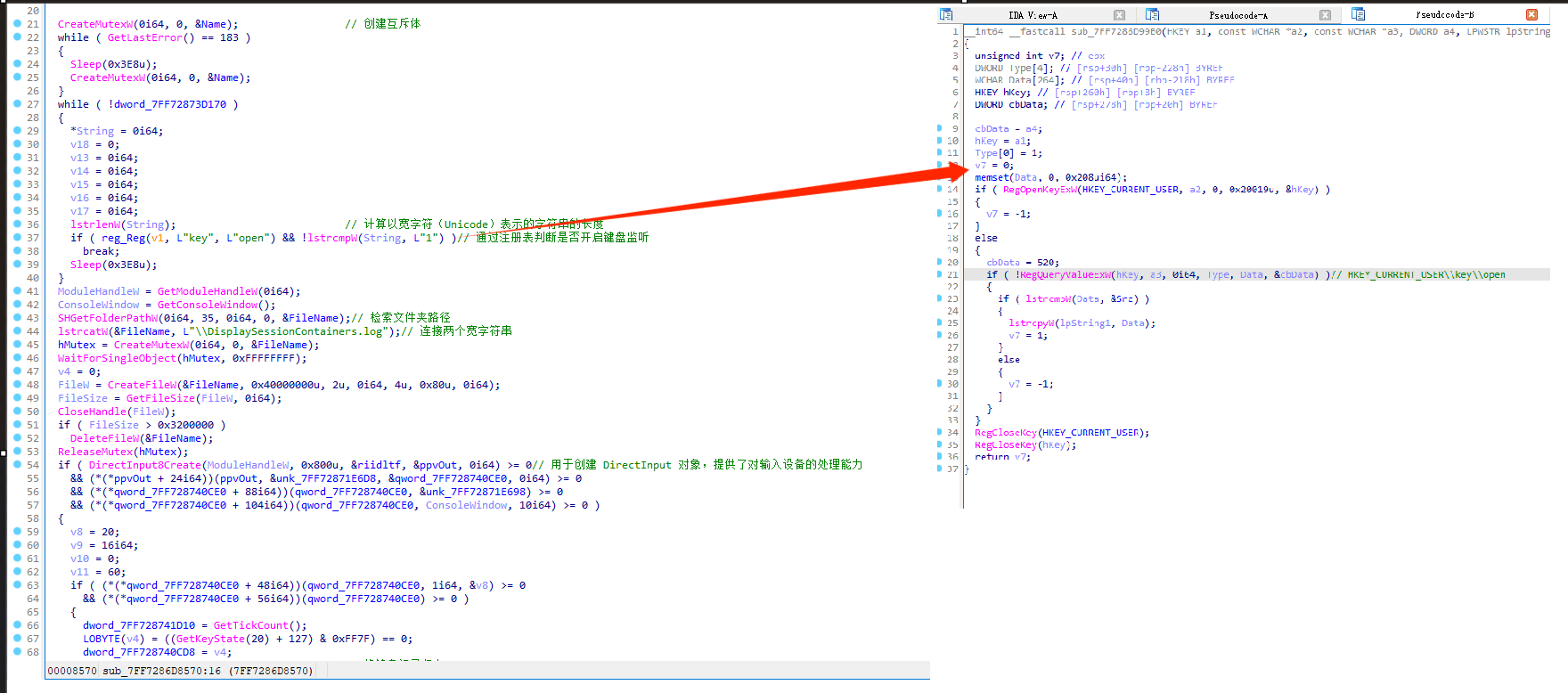Toggle breakpoint dot beside RegCloseKey(HKEY_CURRENT_USER) line

coord(940,432)
